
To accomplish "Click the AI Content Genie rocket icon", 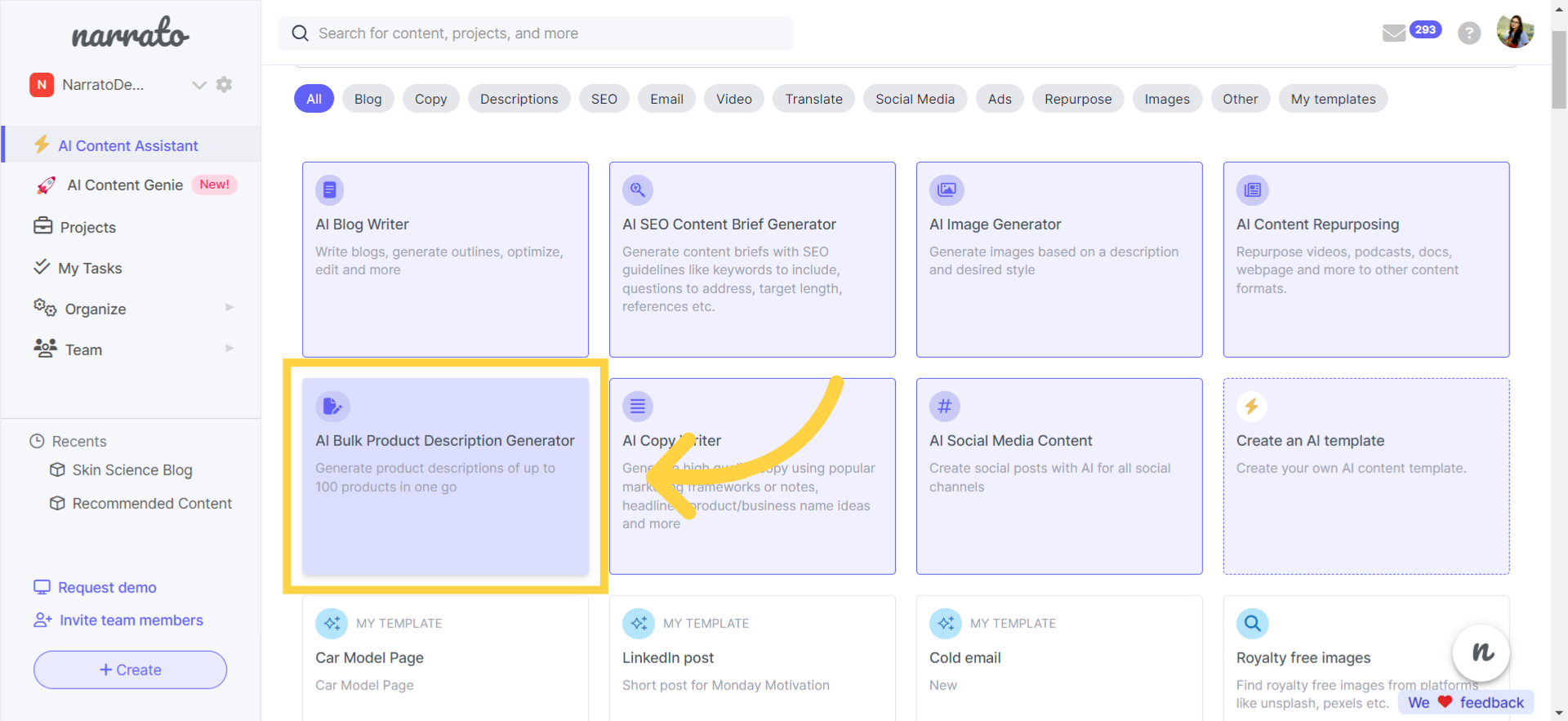I will 46,185.
